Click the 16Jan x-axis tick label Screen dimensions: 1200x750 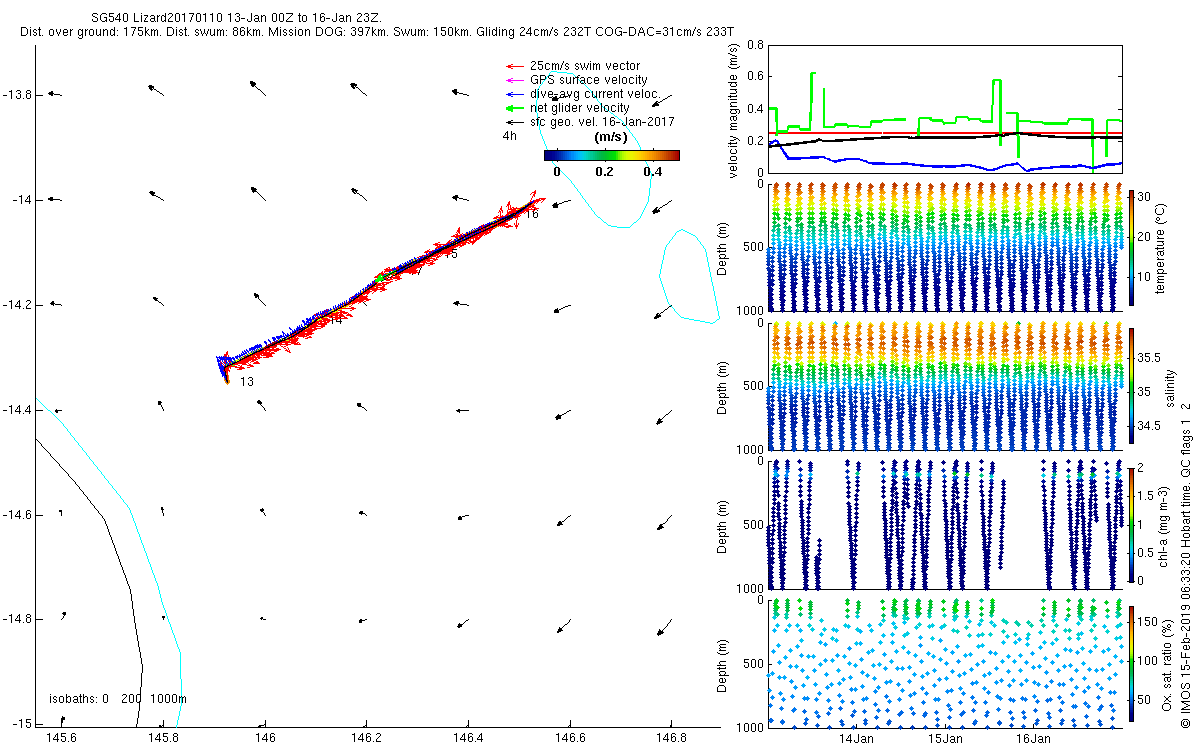pos(1033,739)
